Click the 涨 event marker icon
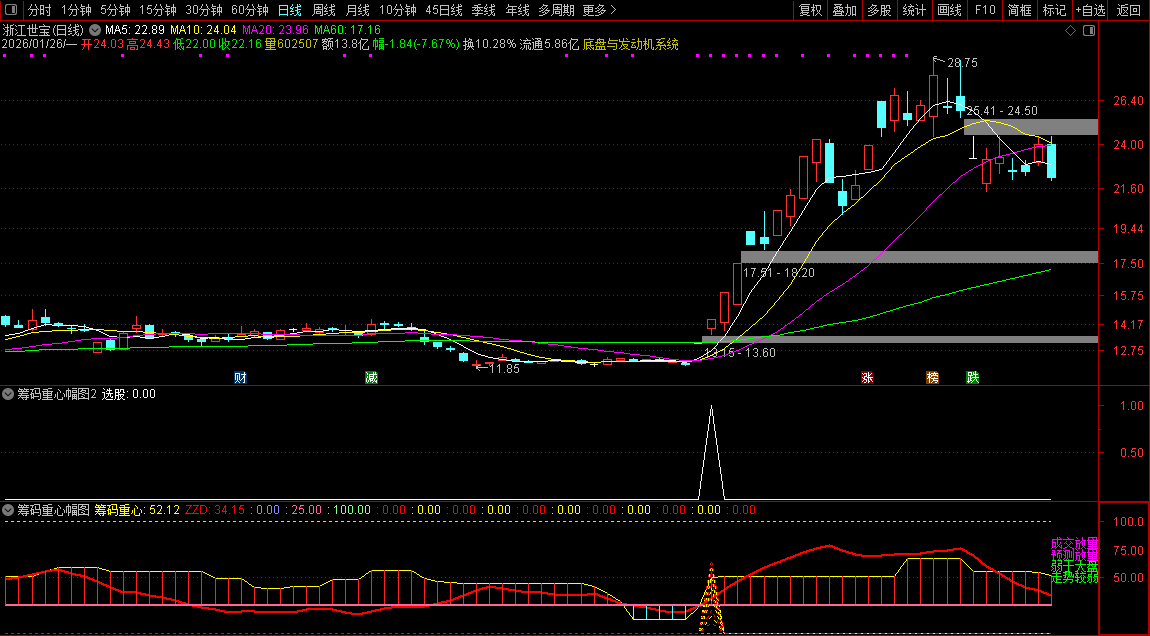The height and width of the screenshot is (636, 1150). (x=867, y=378)
